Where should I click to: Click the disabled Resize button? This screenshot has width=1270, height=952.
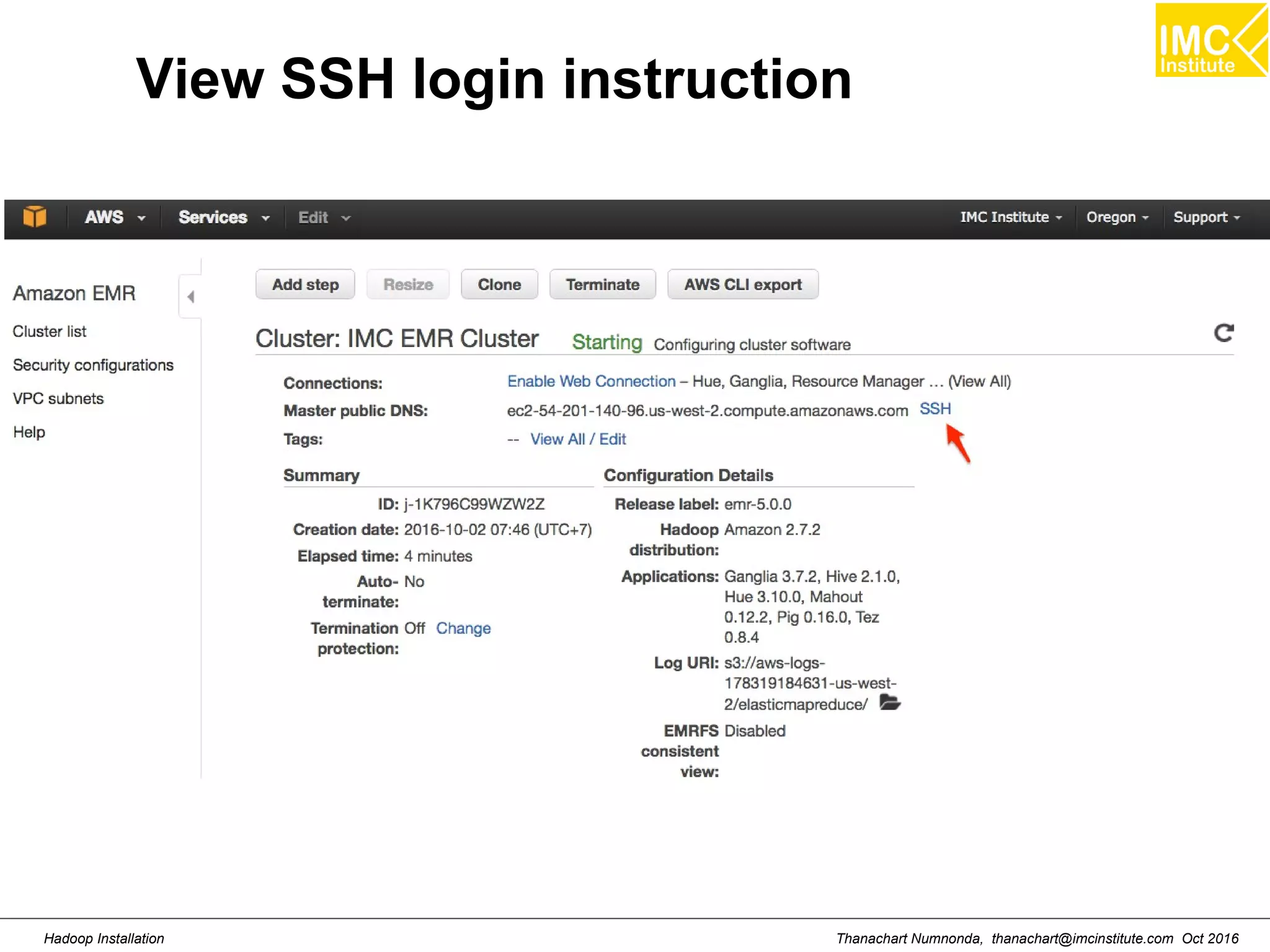408,284
